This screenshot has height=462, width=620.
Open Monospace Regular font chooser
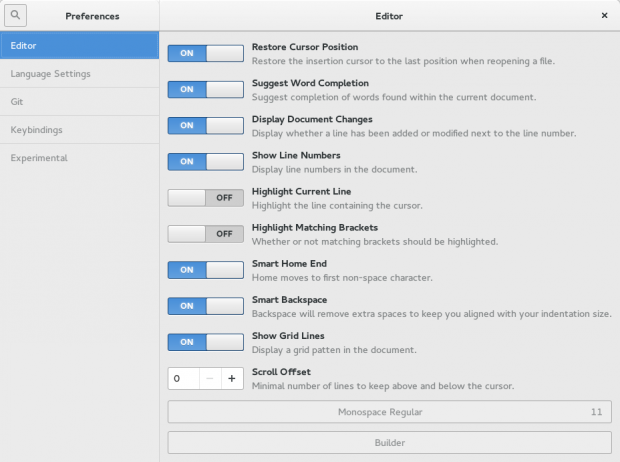[x=389, y=412]
